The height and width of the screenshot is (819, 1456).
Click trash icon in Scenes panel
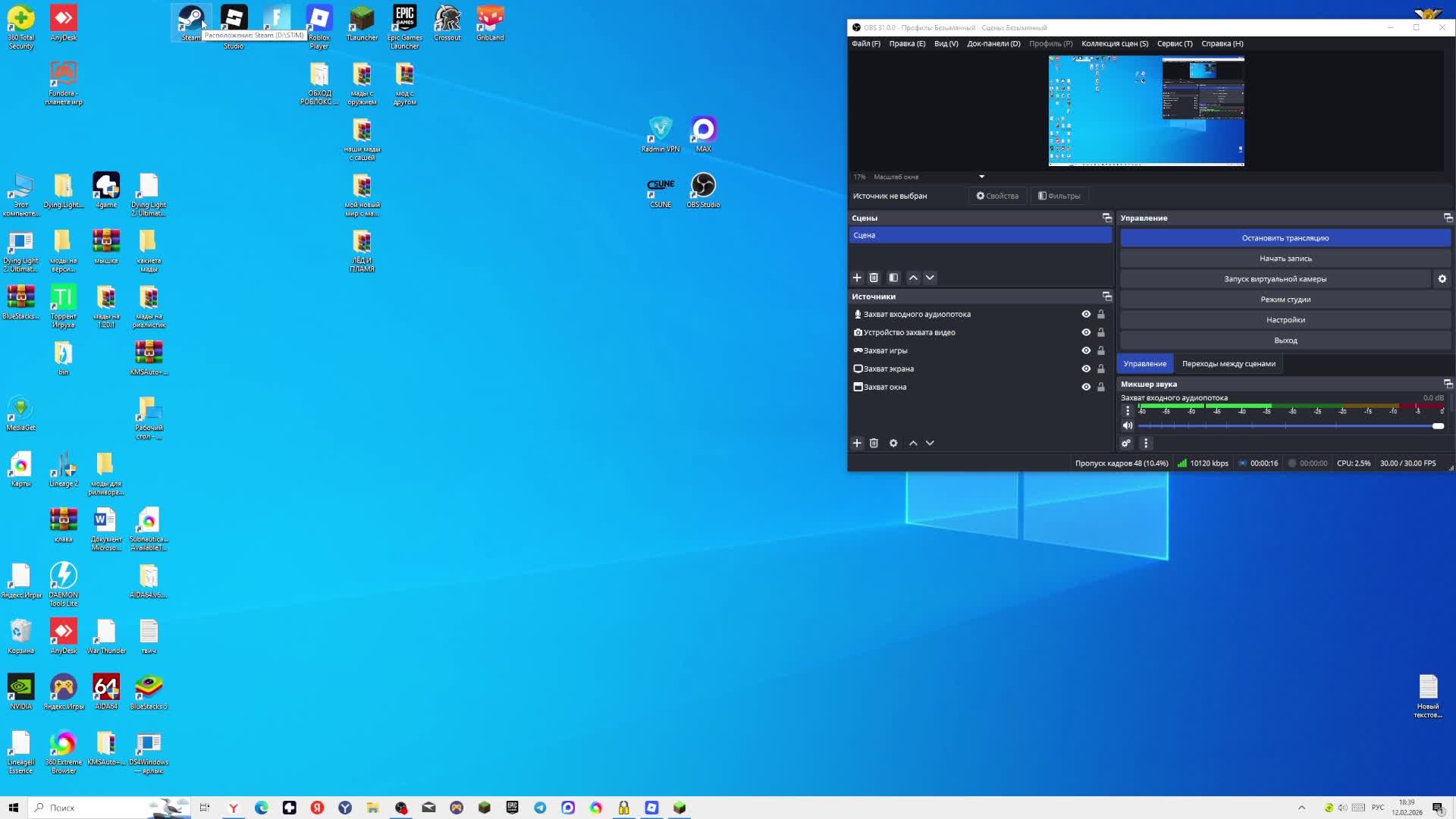874,278
